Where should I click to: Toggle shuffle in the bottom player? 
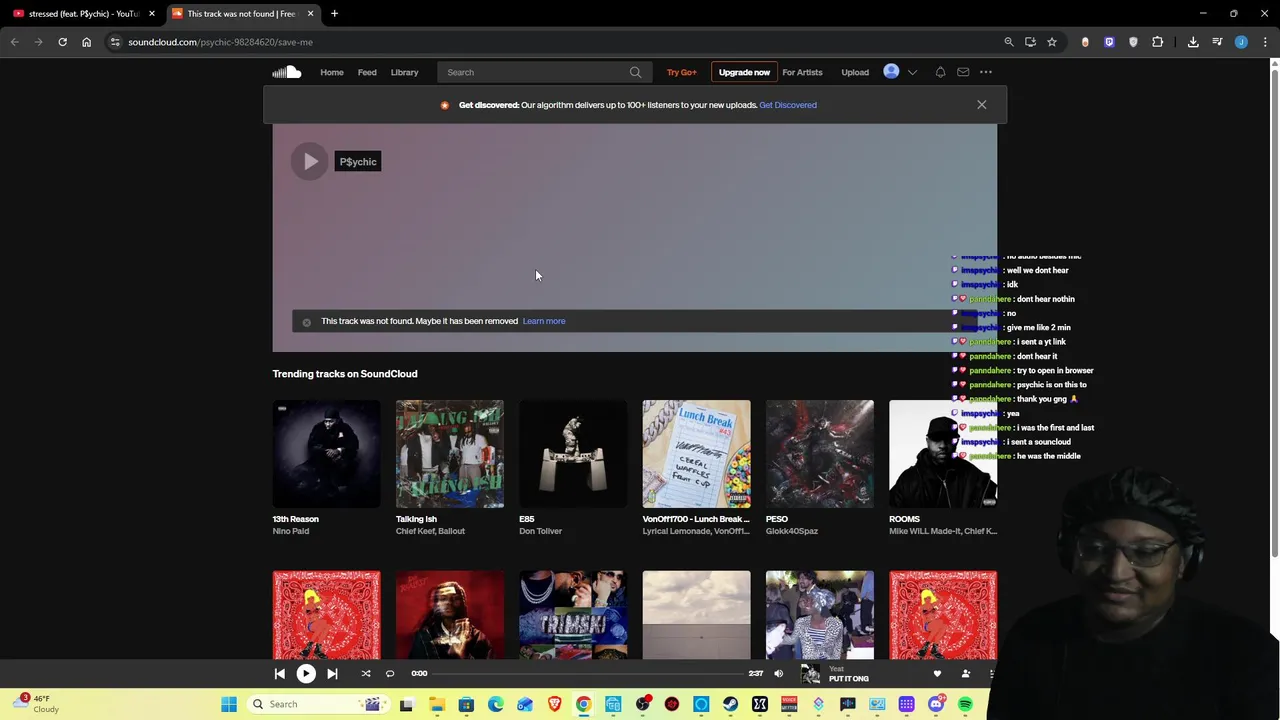(366, 674)
